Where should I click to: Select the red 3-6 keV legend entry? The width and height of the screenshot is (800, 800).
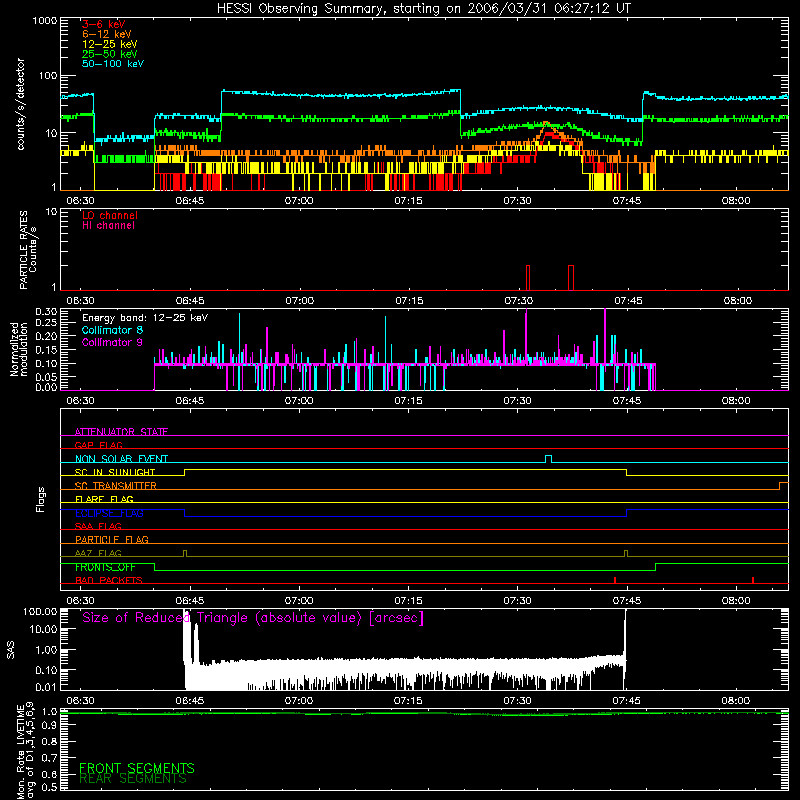(104, 24)
